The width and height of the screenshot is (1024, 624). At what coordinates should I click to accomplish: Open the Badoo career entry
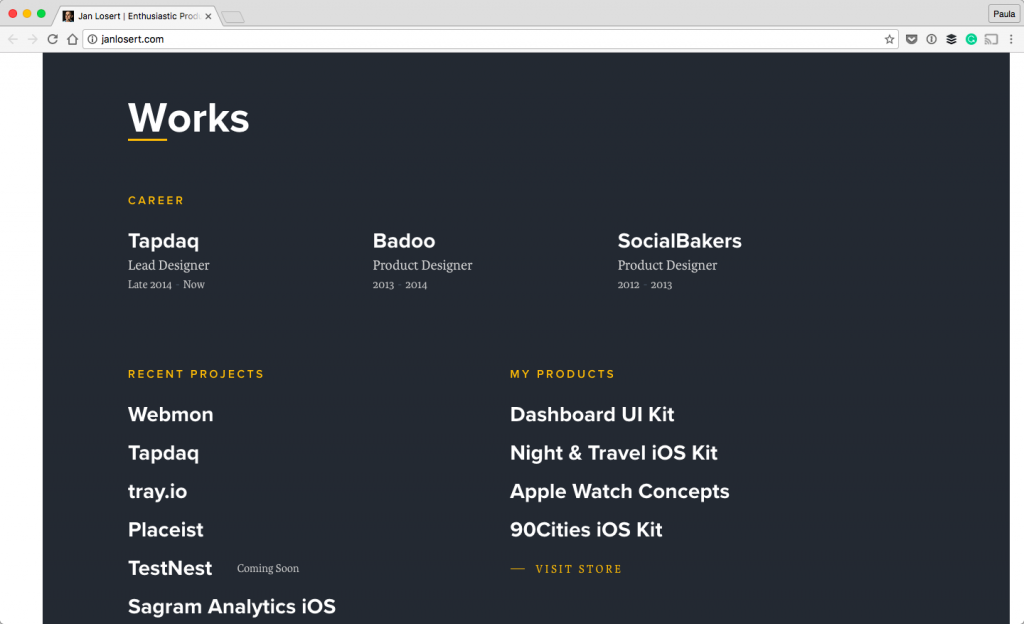tap(404, 241)
